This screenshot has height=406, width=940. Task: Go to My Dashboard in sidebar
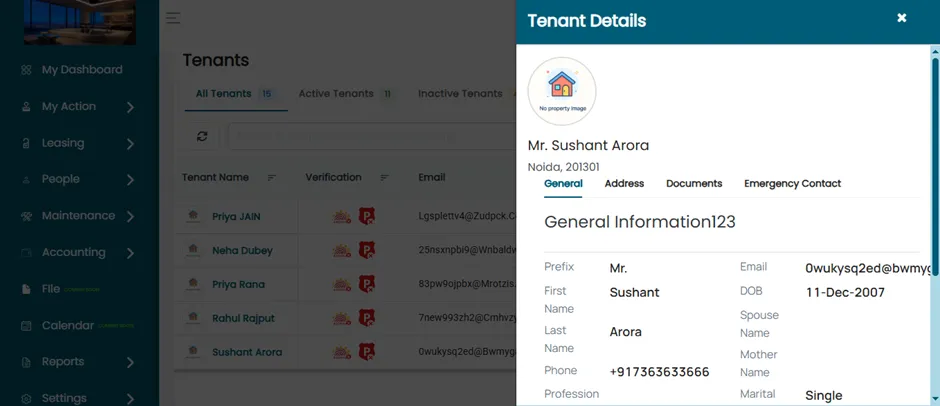[x=82, y=70]
